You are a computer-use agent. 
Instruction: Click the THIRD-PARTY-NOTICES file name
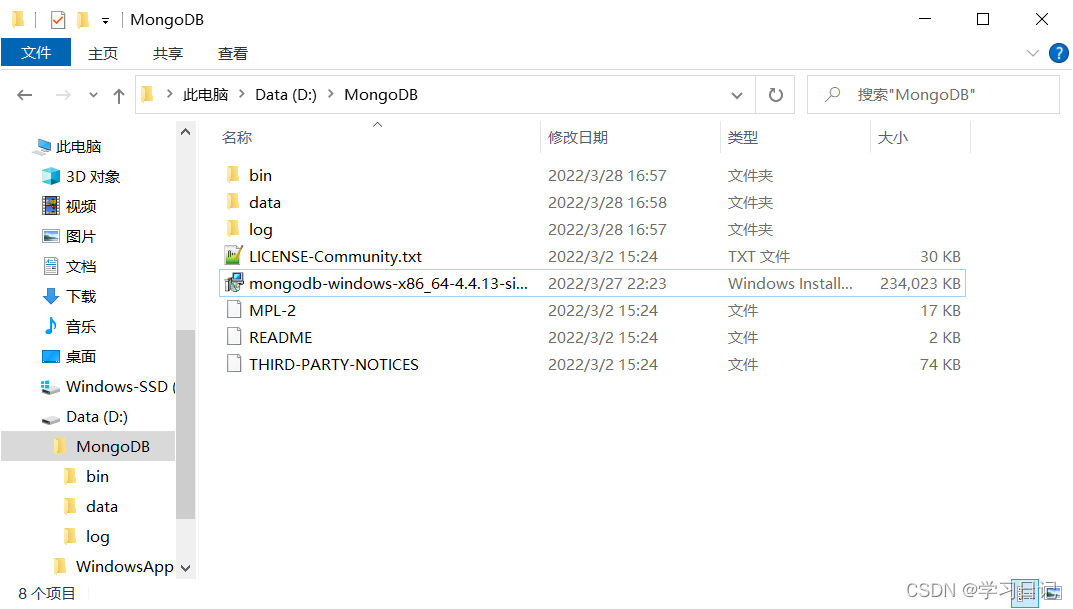point(334,365)
